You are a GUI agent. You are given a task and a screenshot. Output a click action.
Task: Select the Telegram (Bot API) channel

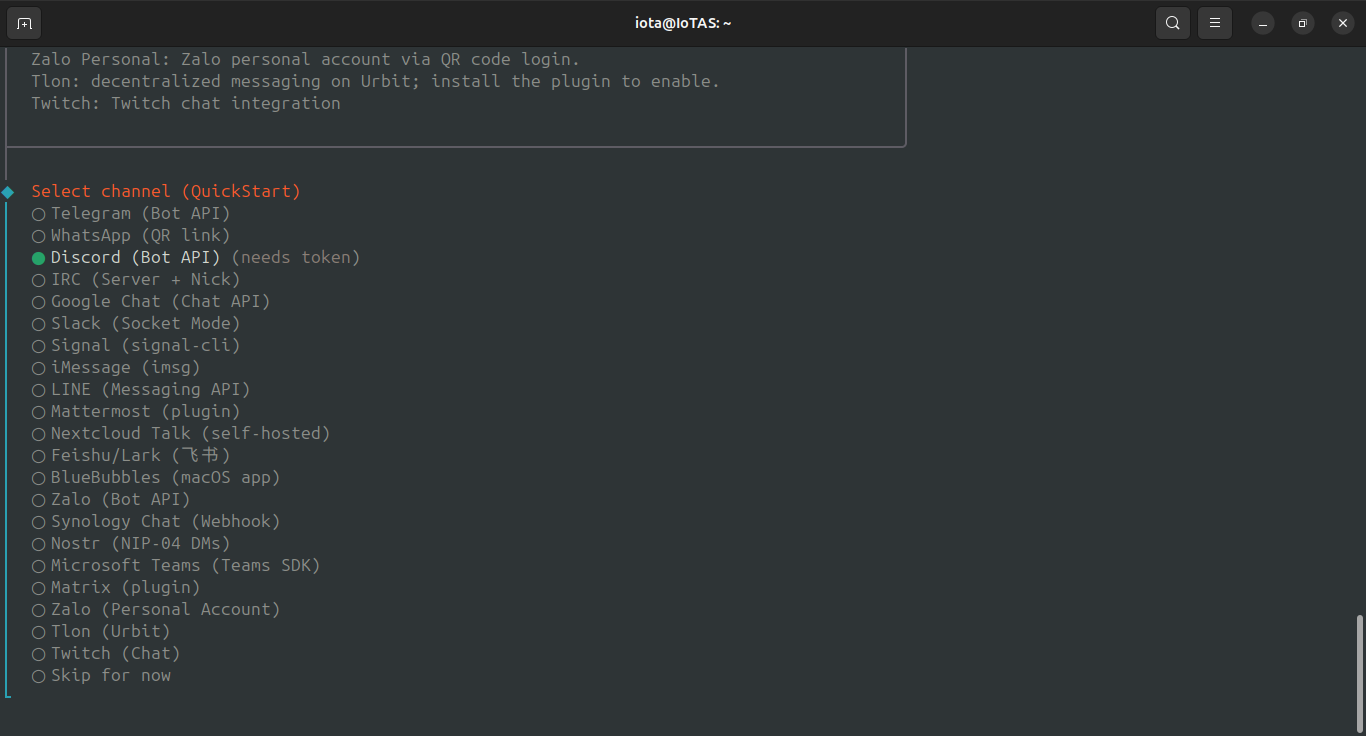coord(130,213)
